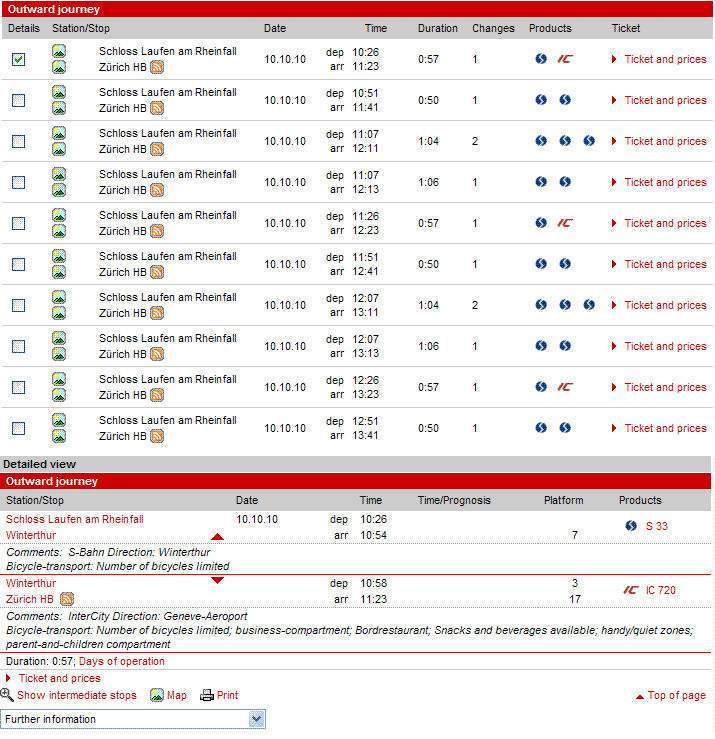Open the Map icon below the detailed view
Screen dimensions: 715x739
click(157, 696)
